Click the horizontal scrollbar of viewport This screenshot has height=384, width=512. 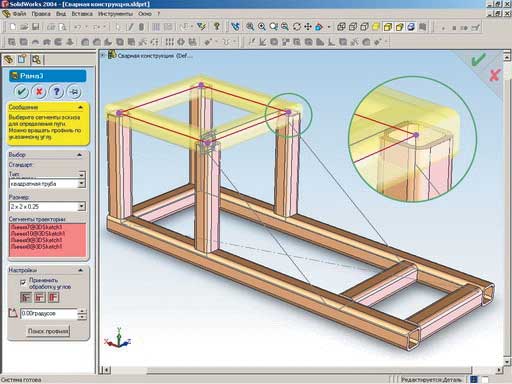(309, 370)
